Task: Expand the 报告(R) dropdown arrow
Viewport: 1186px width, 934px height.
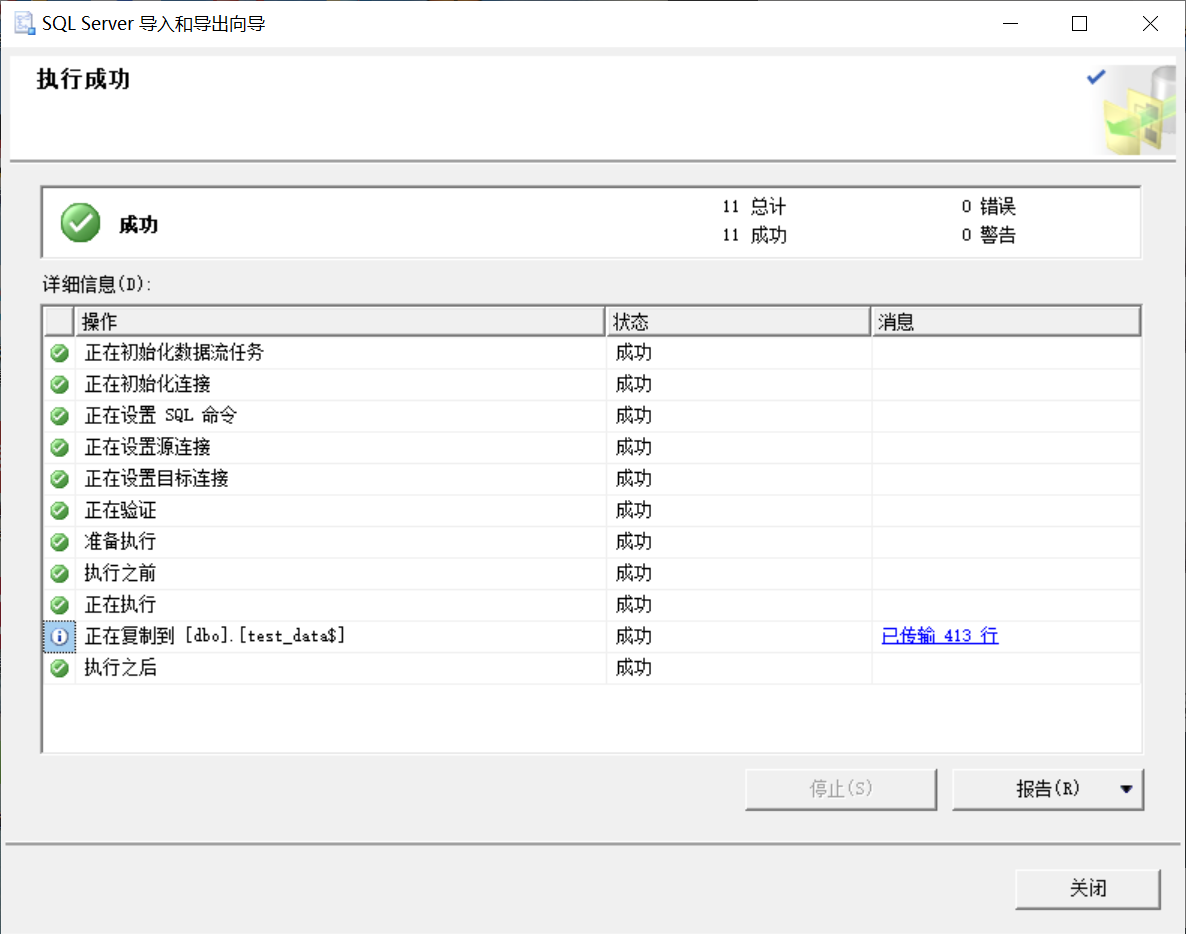Action: tap(1126, 790)
